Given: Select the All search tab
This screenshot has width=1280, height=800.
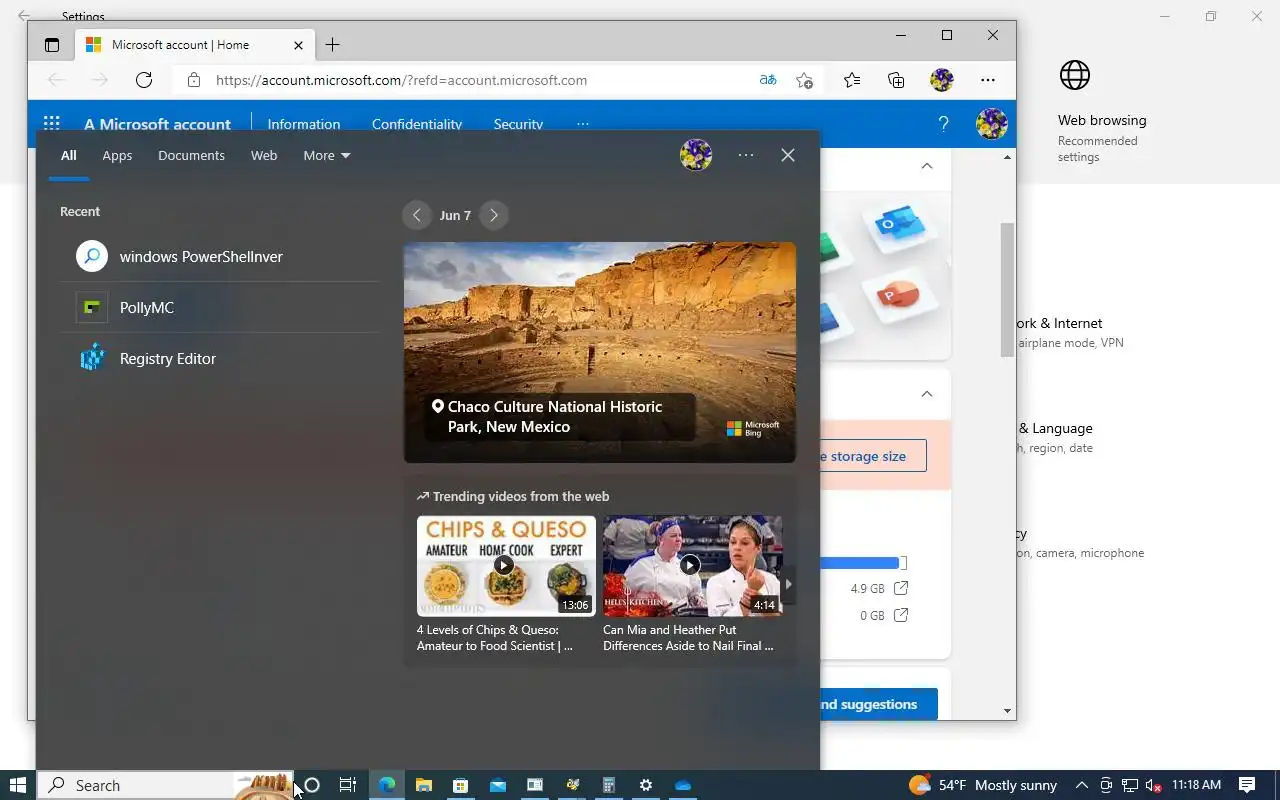Looking at the screenshot, I should (68, 155).
